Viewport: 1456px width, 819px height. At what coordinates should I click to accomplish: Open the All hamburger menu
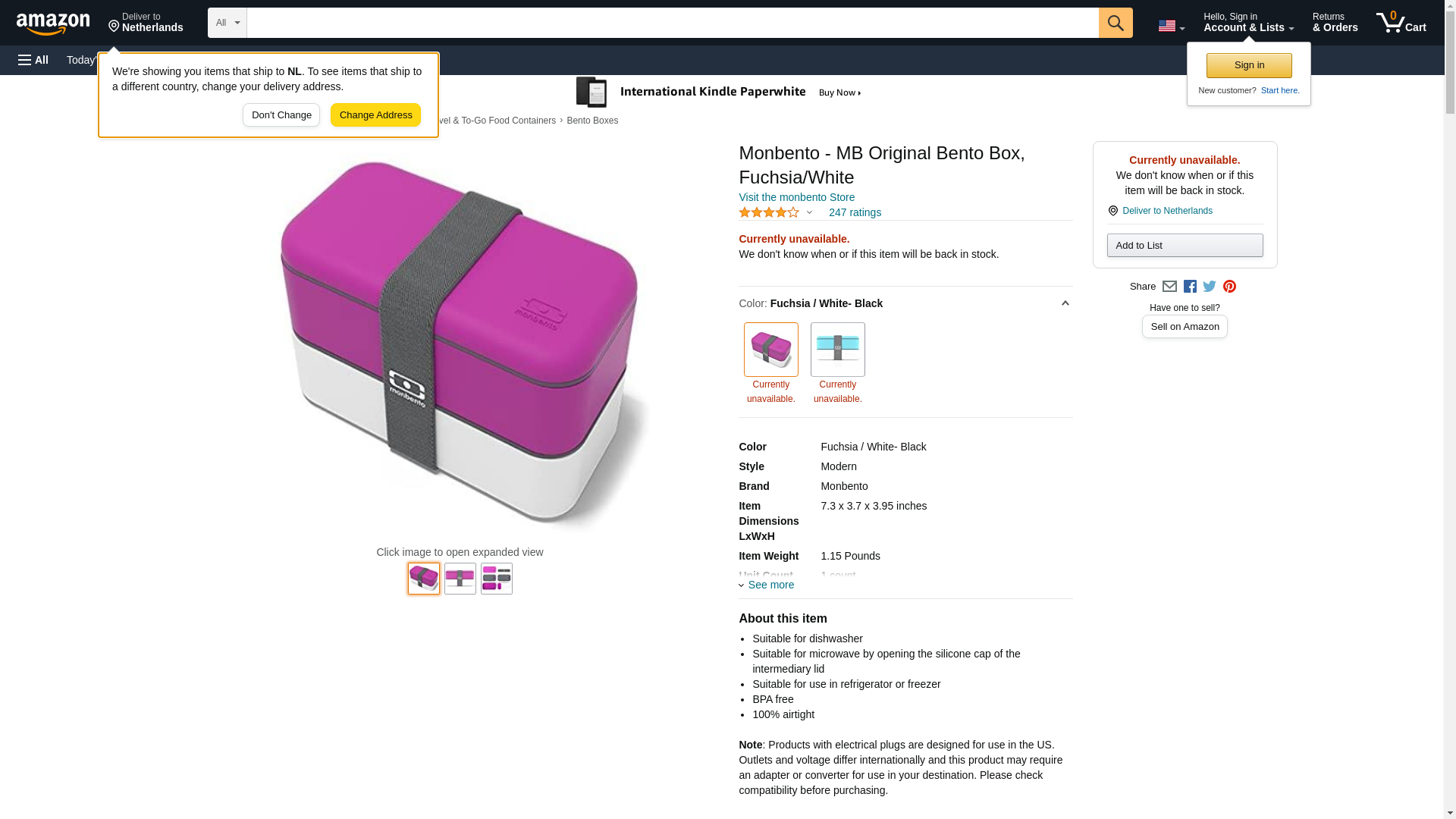click(x=33, y=60)
